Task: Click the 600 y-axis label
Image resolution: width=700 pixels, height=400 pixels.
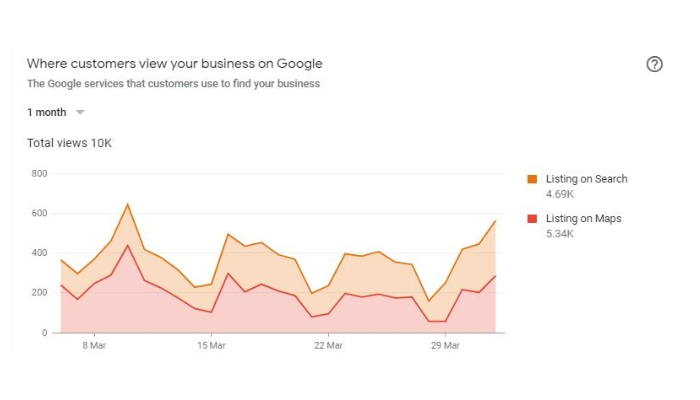Action: [39, 213]
